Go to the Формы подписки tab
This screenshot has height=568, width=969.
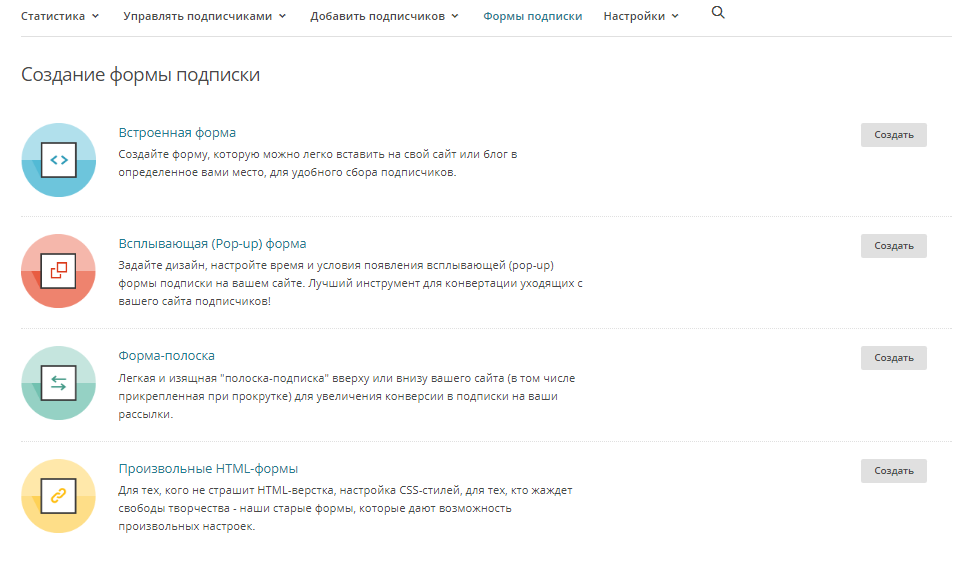pyautogui.click(x=532, y=16)
